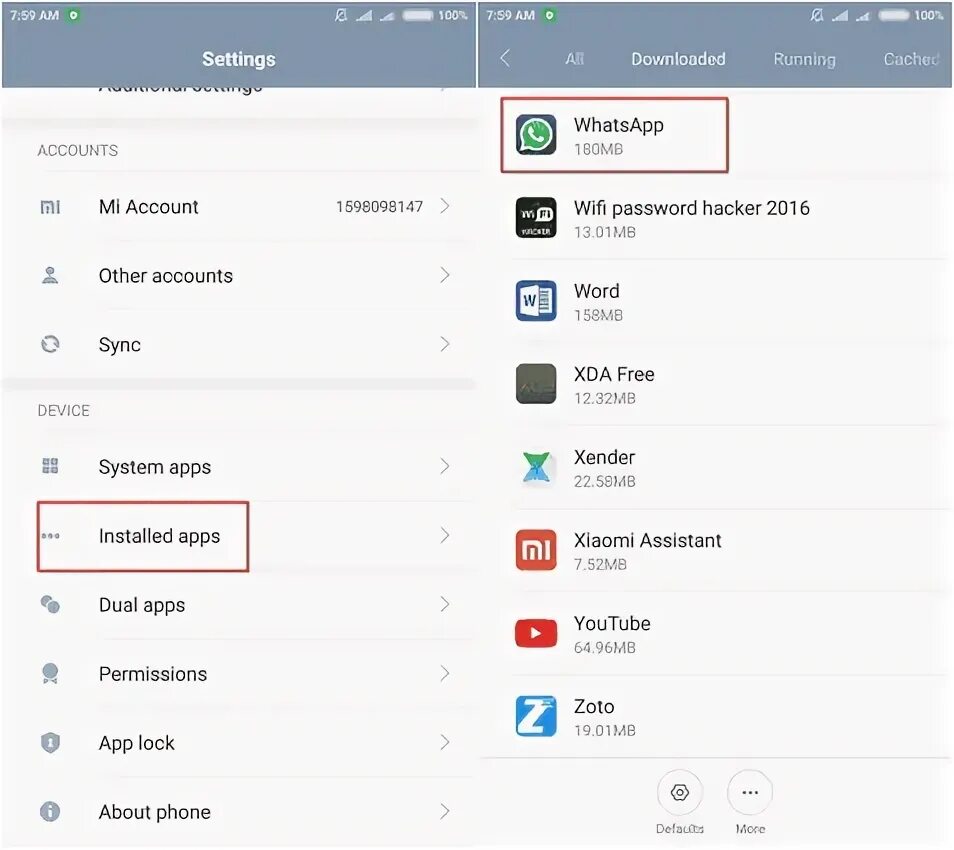
Task: Tap the XDA Free name
Action: click(x=614, y=374)
